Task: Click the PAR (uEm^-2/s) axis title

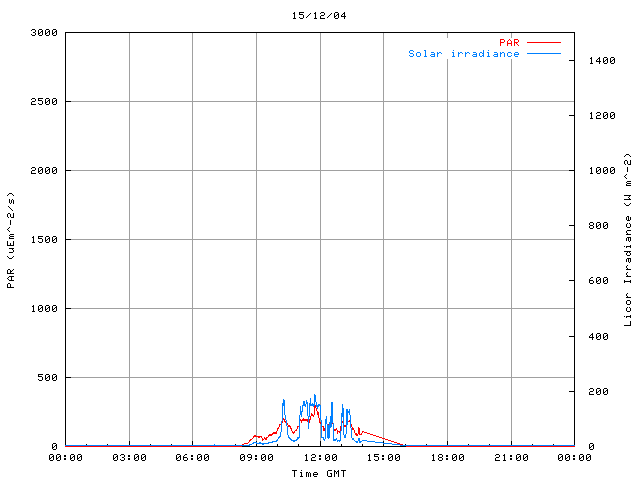Action: click(x=11, y=240)
